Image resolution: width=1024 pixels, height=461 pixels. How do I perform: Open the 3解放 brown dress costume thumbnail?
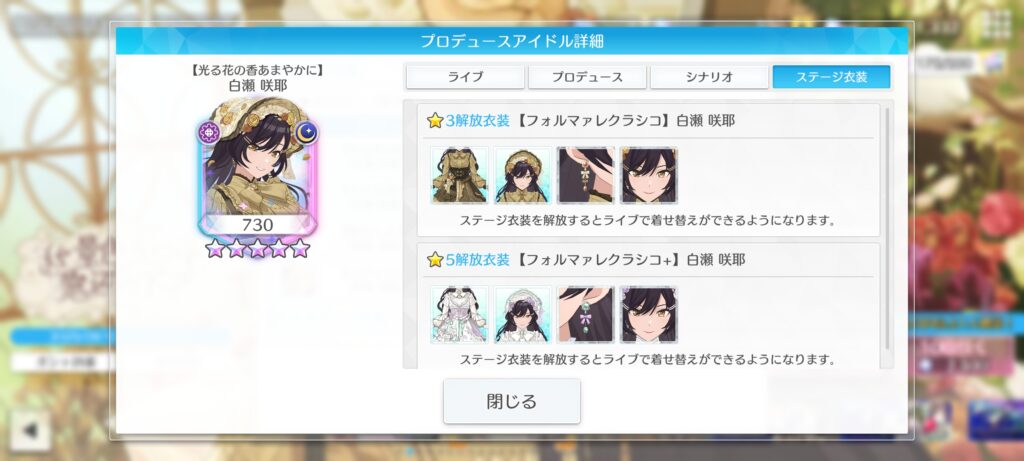point(459,176)
